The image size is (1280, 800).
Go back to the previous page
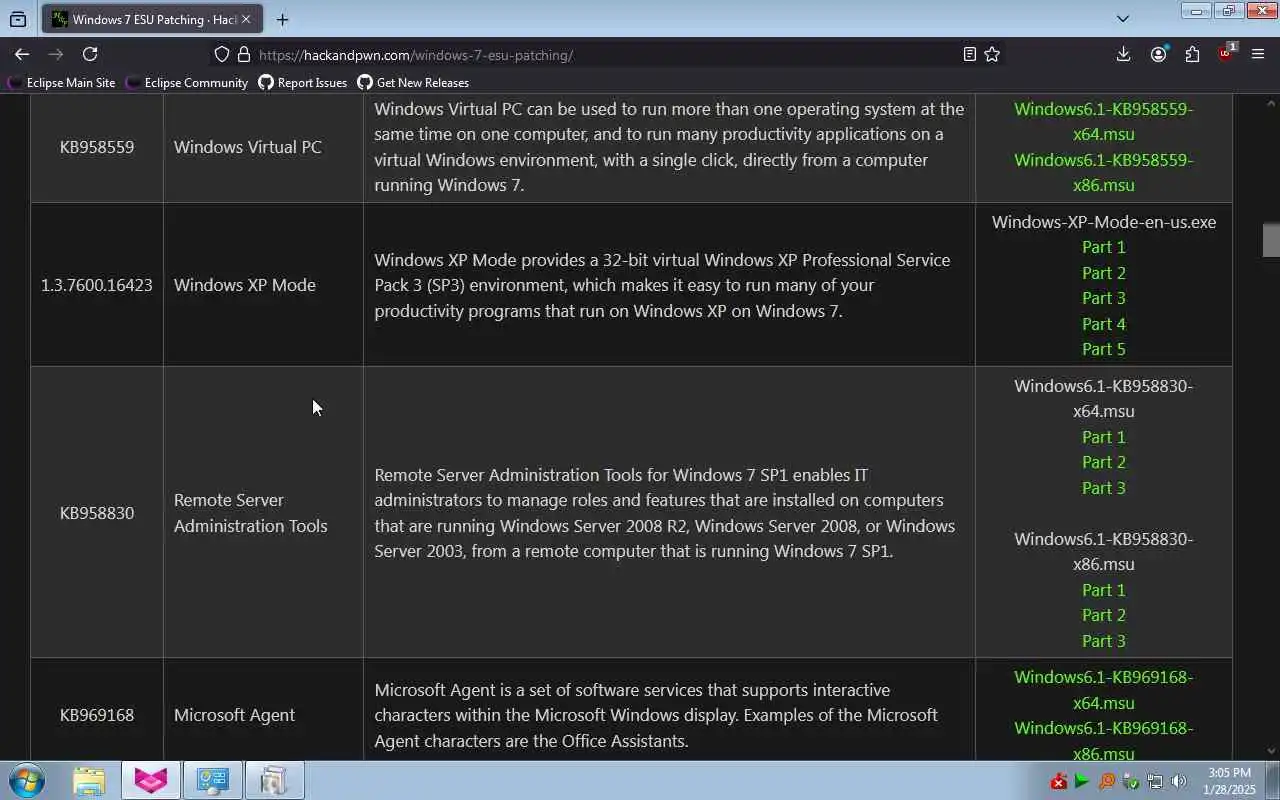[x=22, y=54]
